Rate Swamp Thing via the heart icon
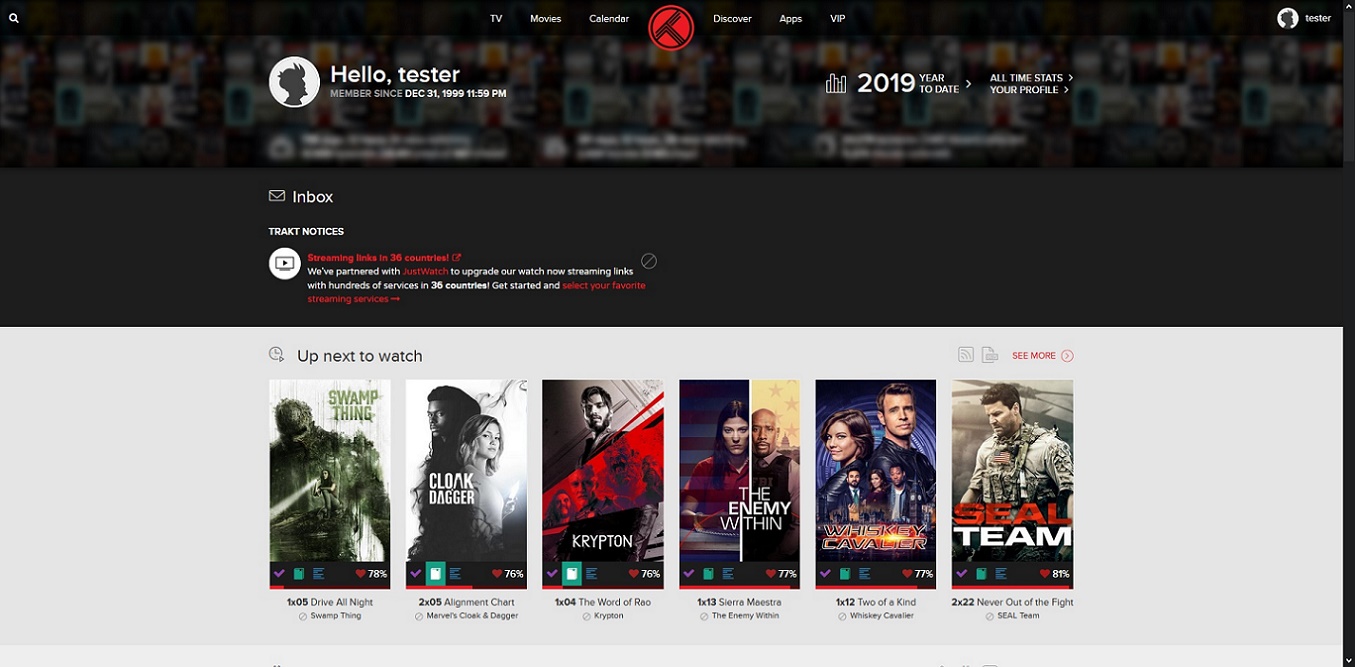1355x667 pixels. 361,574
